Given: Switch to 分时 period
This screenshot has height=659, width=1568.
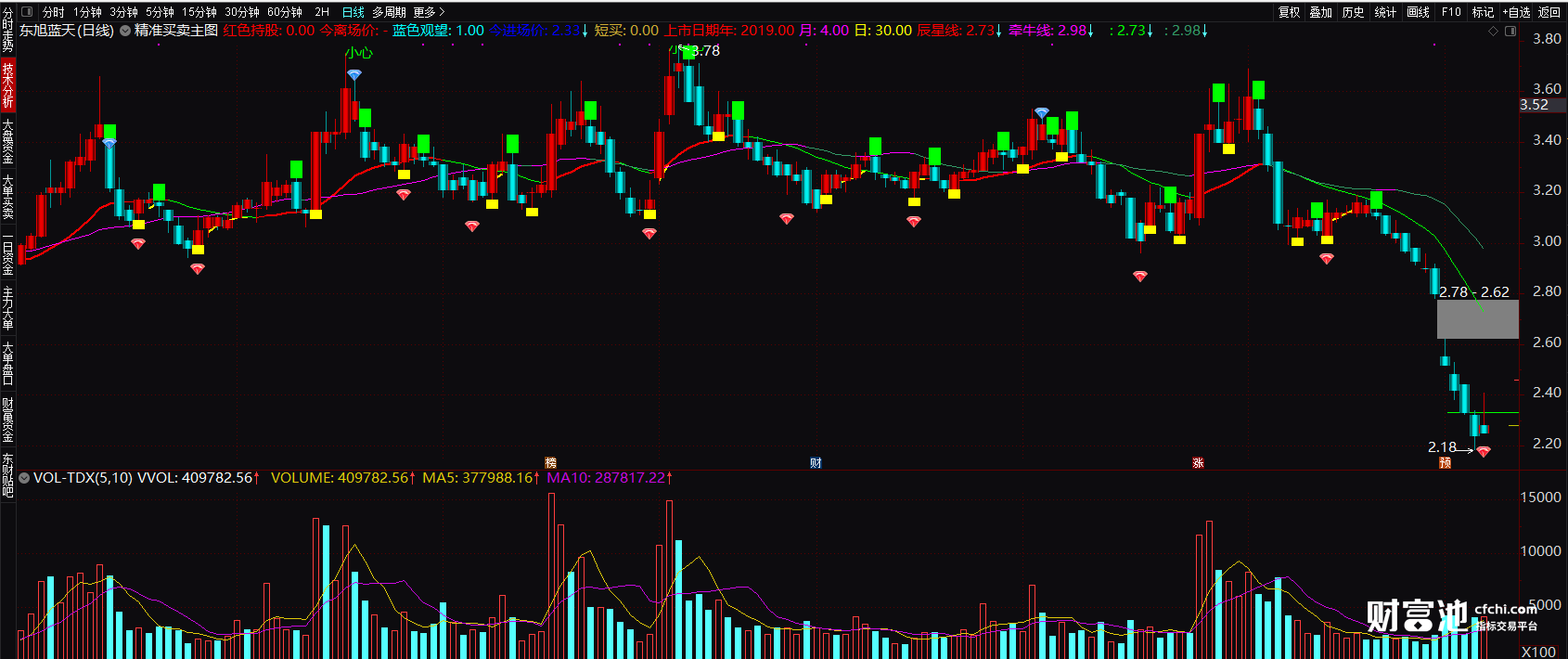Looking at the screenshot, I should pos(53,12).
